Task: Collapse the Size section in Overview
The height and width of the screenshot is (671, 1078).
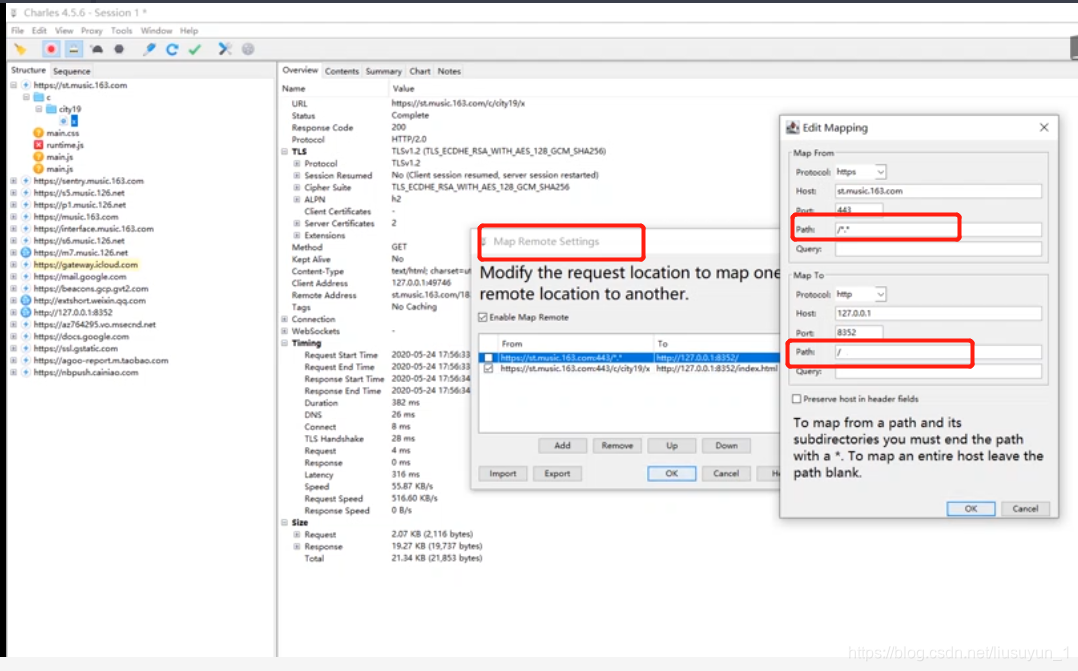Action: [285, 522]
